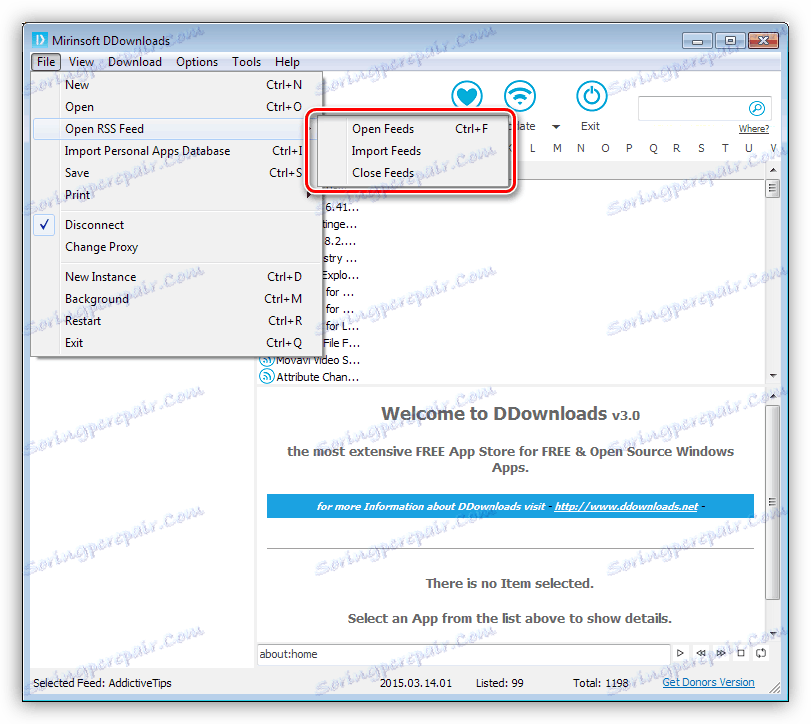Filter apps by letter Q
This screenshot has height=724, width=811.
[653, 148]
